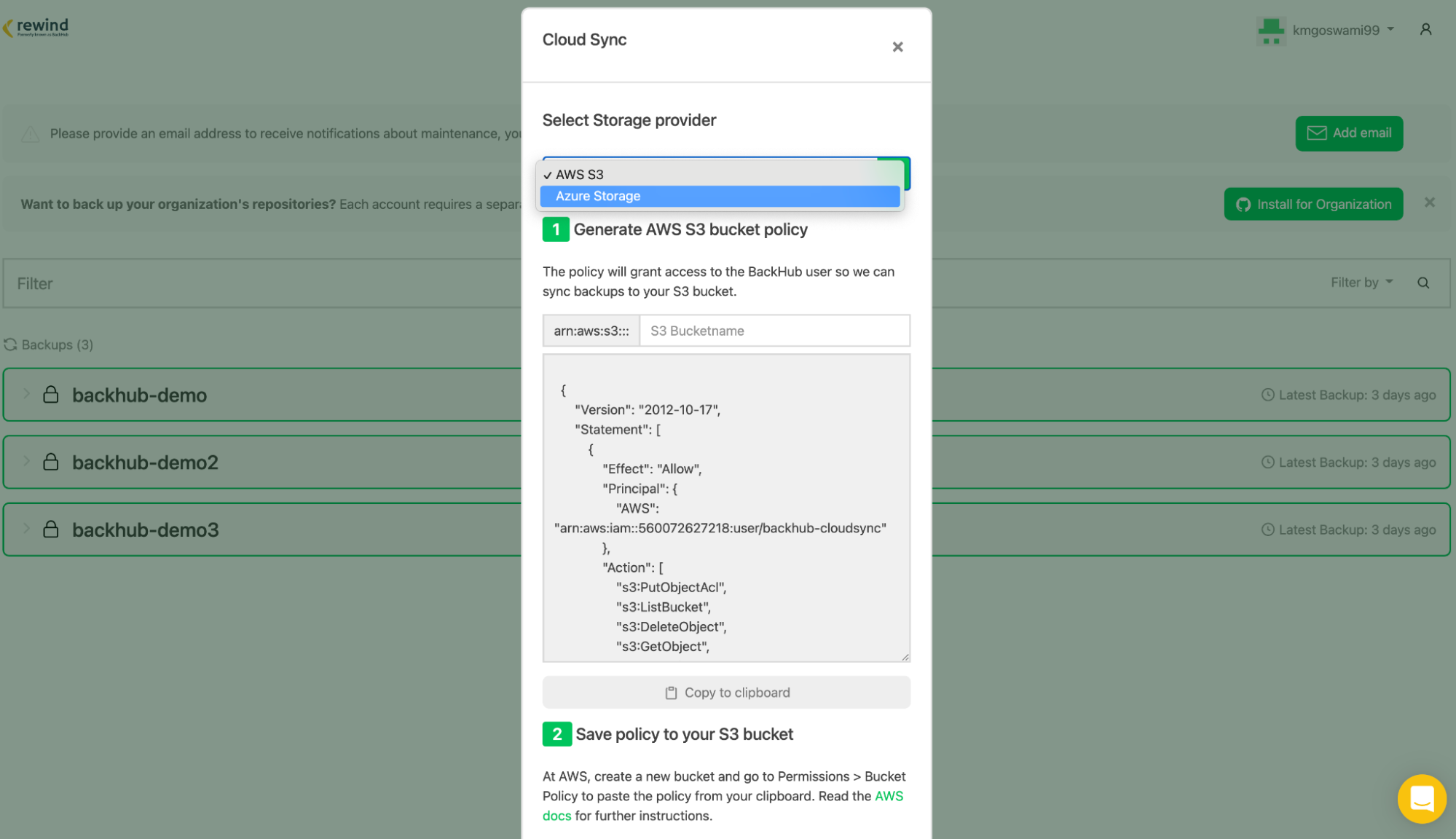Click the search magnifier icon
1456x839 pixels.
pos(1423,283)
